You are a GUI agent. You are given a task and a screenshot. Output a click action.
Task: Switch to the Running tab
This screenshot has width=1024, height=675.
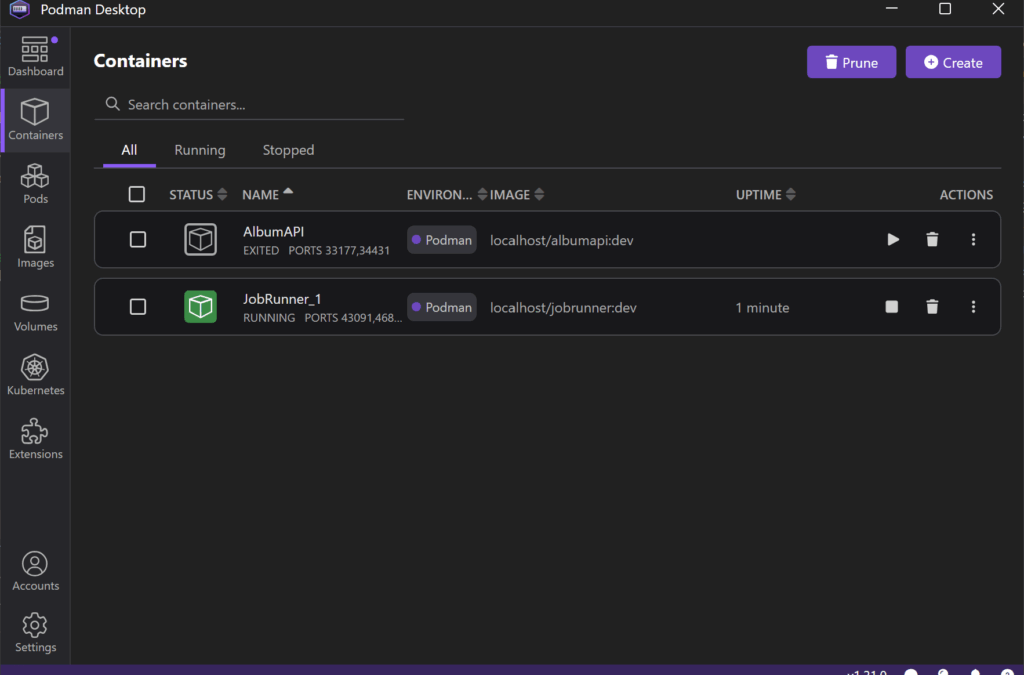point(200,150)
